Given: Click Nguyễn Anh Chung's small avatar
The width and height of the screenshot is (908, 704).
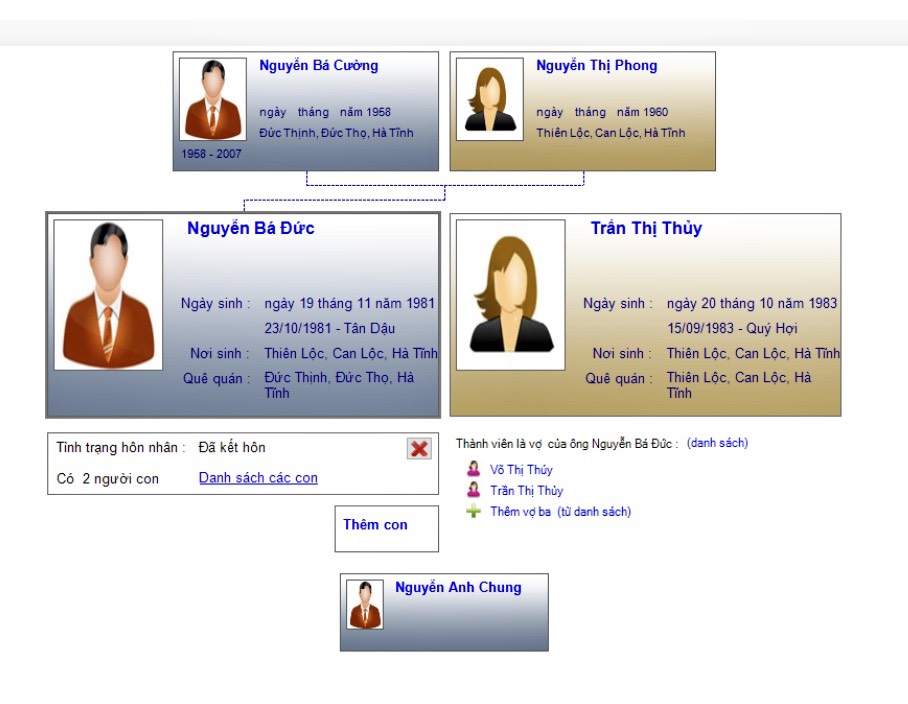Looking at the screenshot, I should (x=365, y=604).
